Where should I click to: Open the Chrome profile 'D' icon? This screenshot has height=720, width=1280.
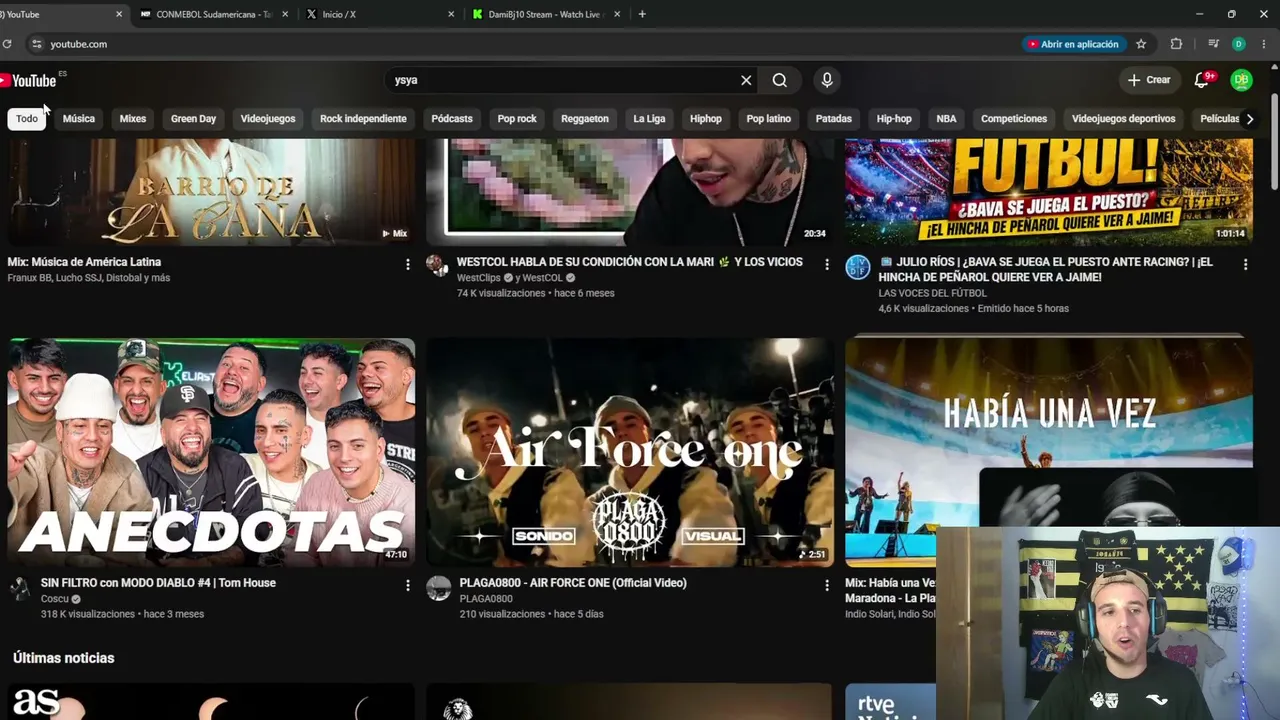(1239, 44)
